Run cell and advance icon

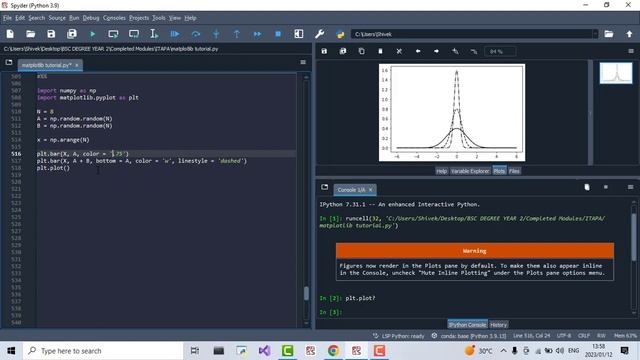pos(134,34)
